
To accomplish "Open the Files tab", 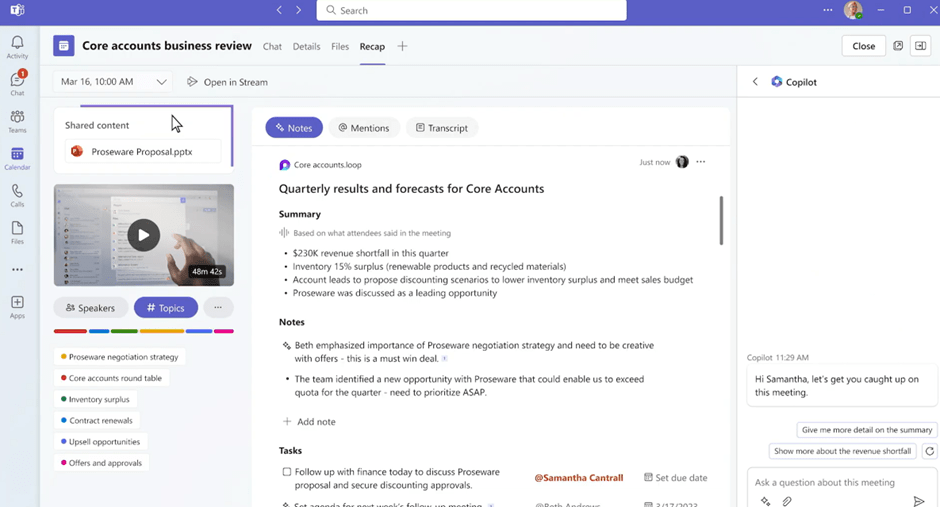I will (x=340, y=46).
